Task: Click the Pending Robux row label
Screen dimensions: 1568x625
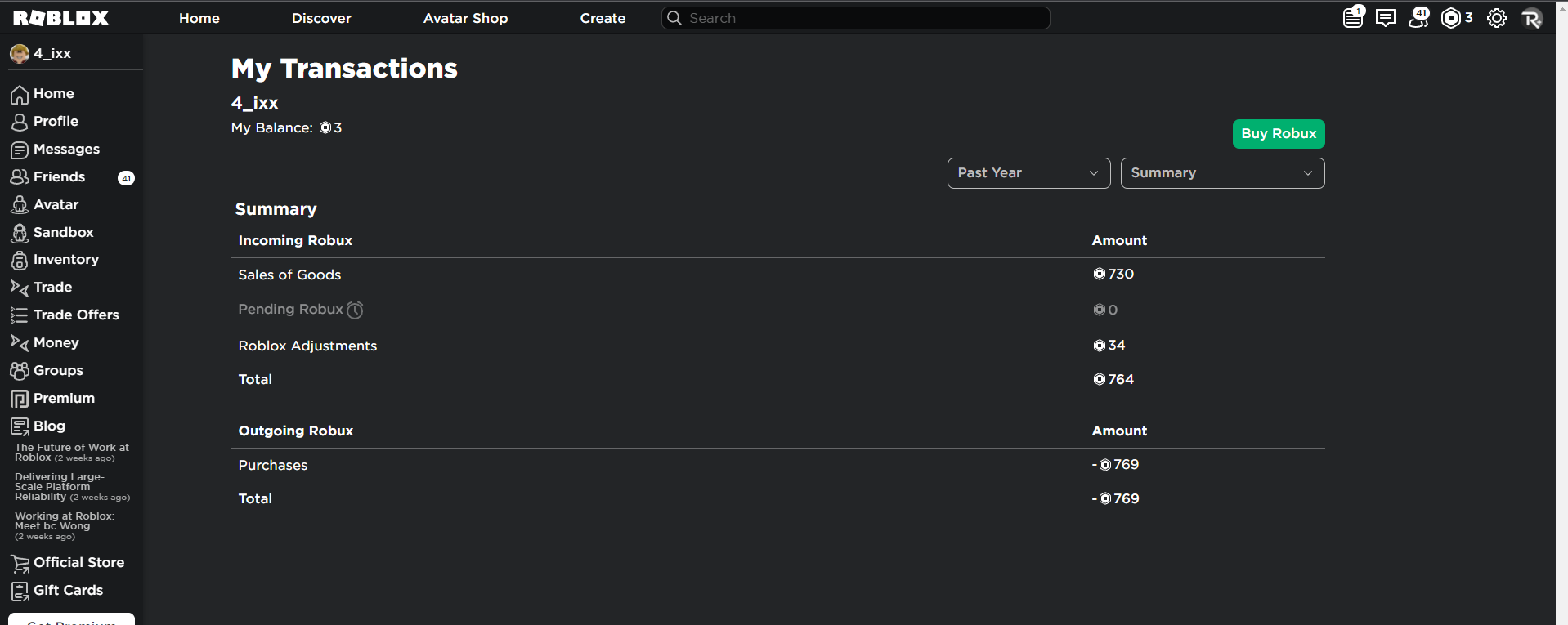Action: coord(290,310)
